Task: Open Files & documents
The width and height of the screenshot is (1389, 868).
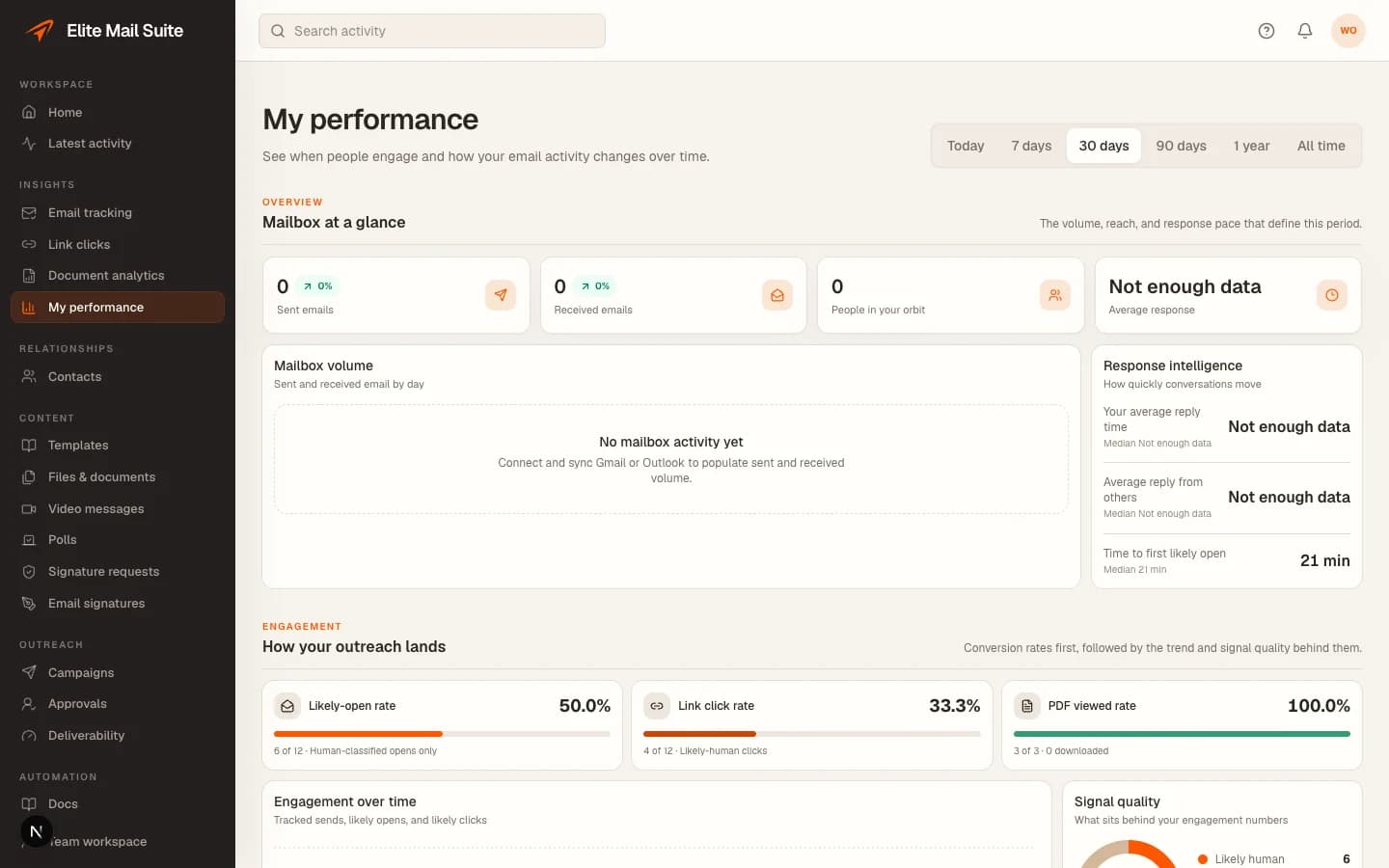Action: pos(118,477)
